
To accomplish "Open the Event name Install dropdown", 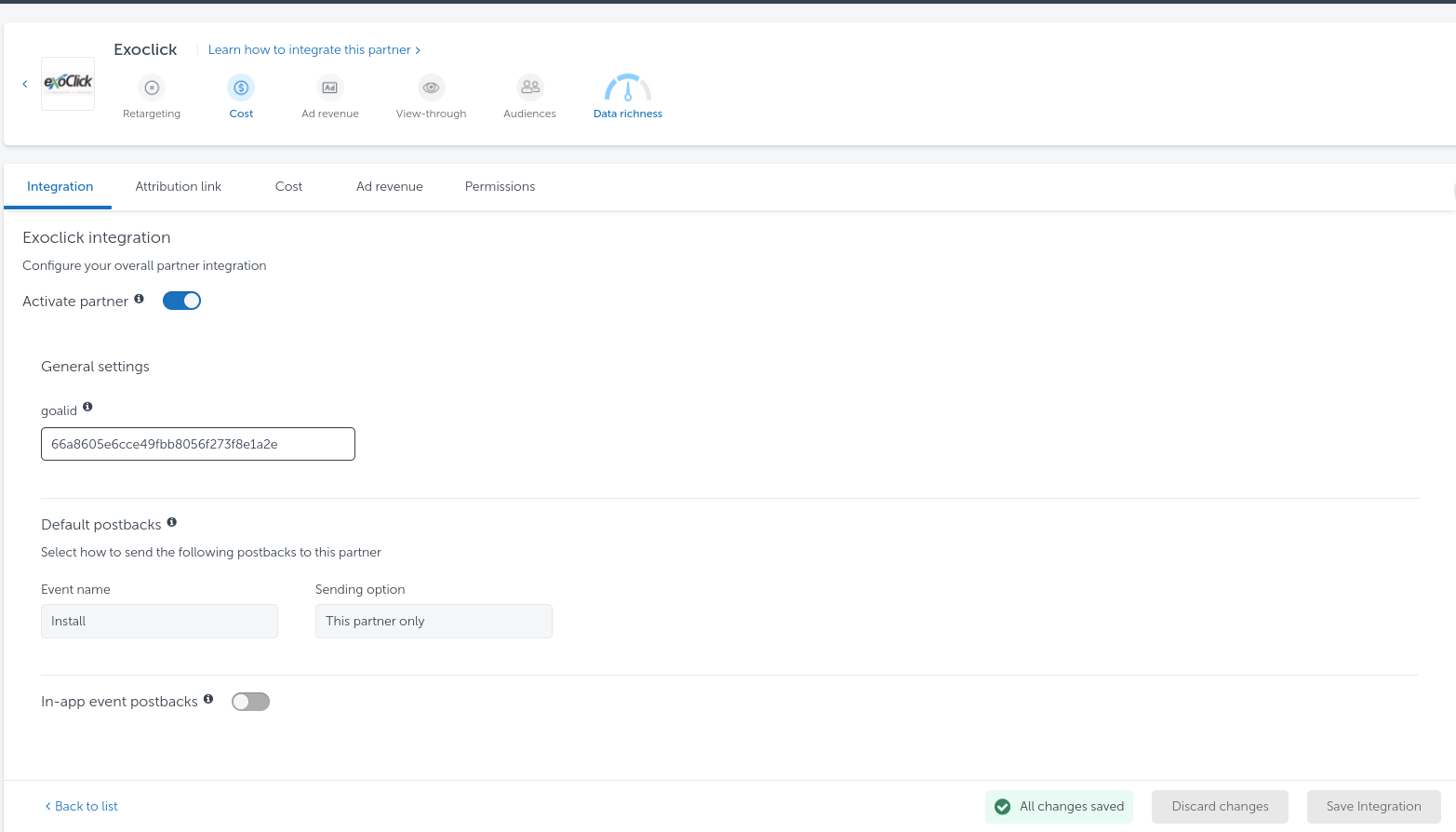I will pos(159,621).
